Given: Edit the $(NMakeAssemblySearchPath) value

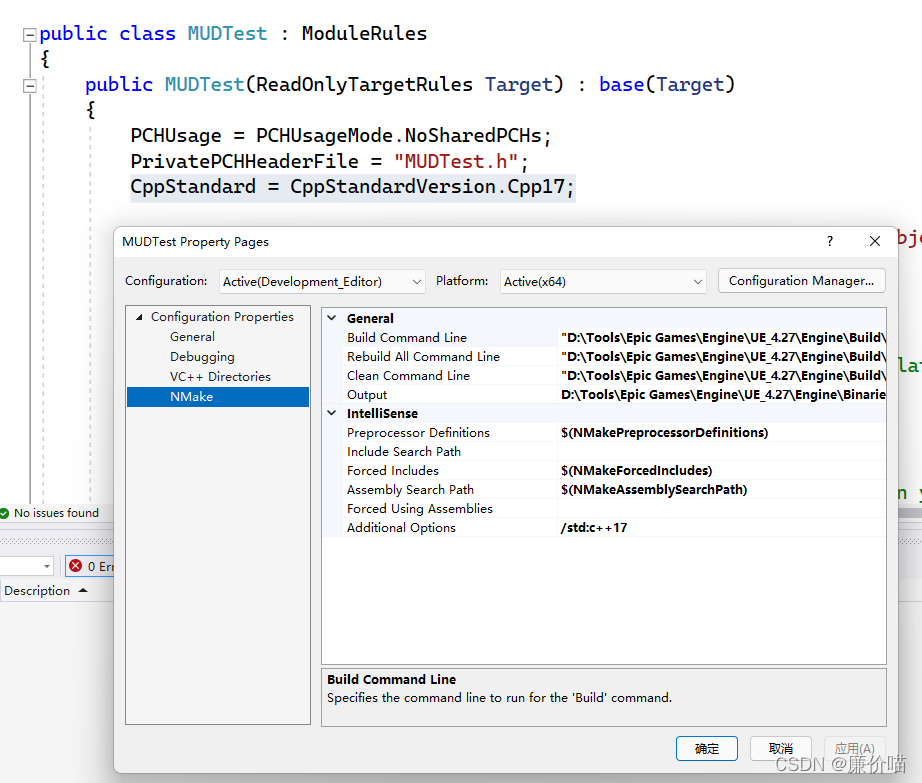Looking at the screenshot, I should [x=721, y=490].
